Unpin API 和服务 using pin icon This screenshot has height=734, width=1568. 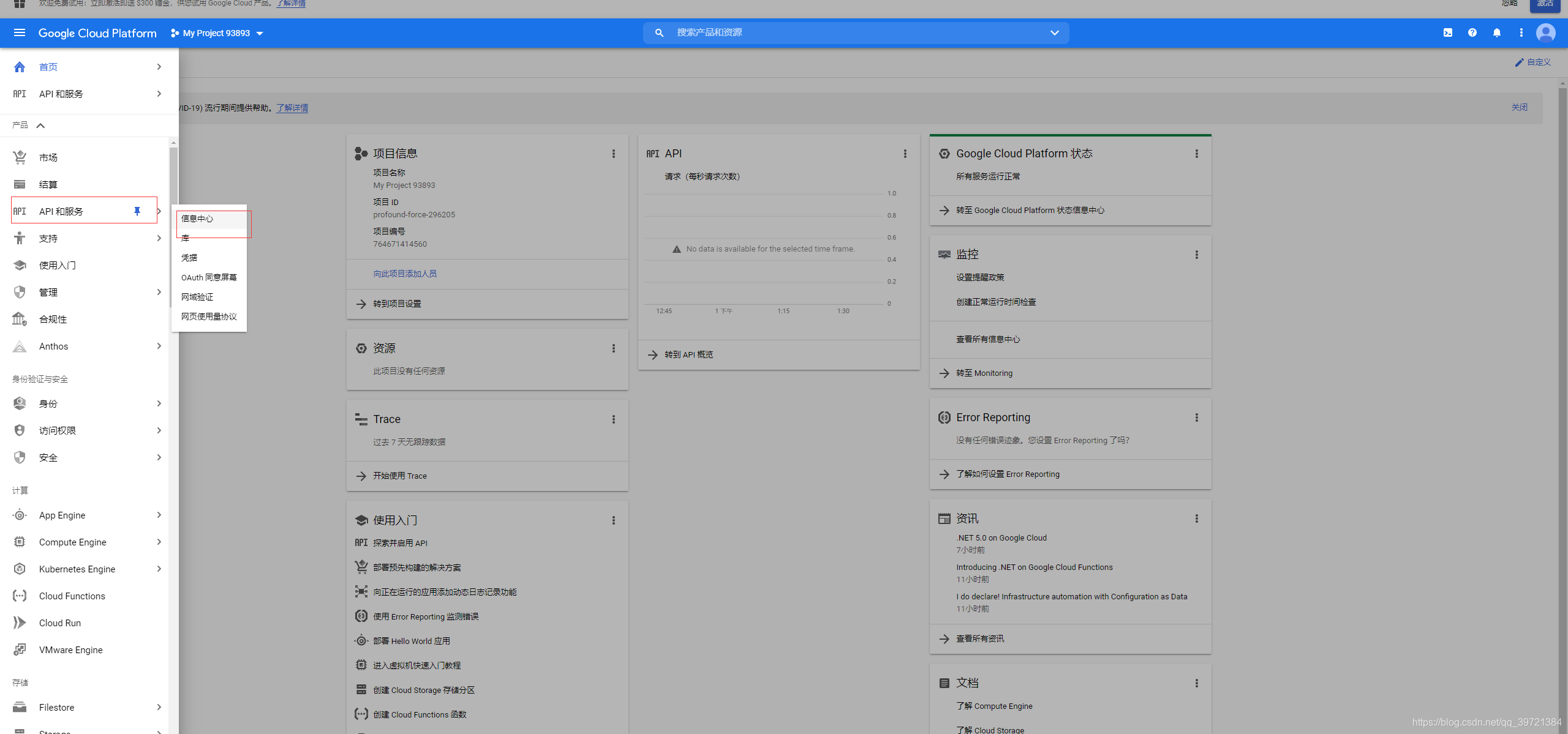click(x=137, y=211)
